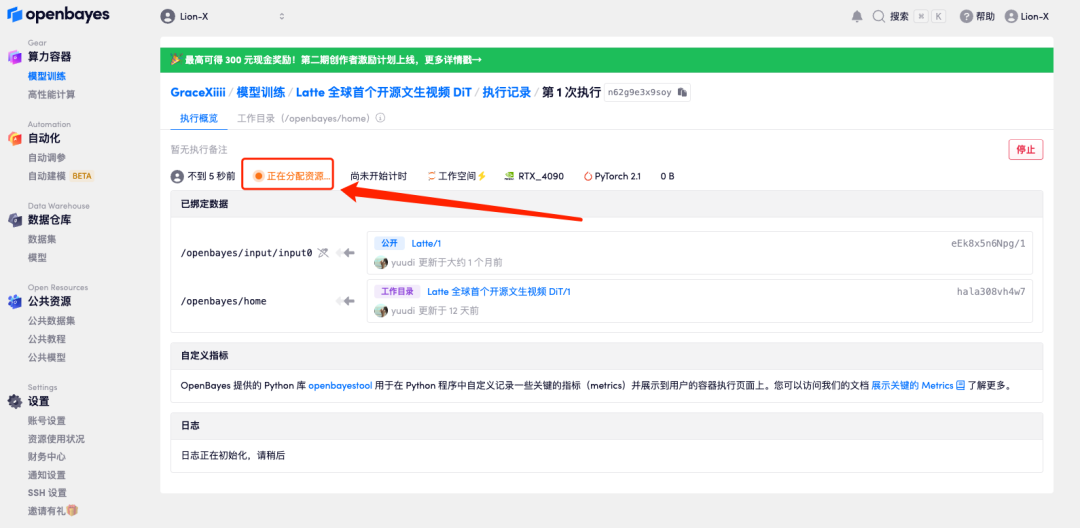
Task: Click the PyTorch flame icon
Action: (588, 176)
